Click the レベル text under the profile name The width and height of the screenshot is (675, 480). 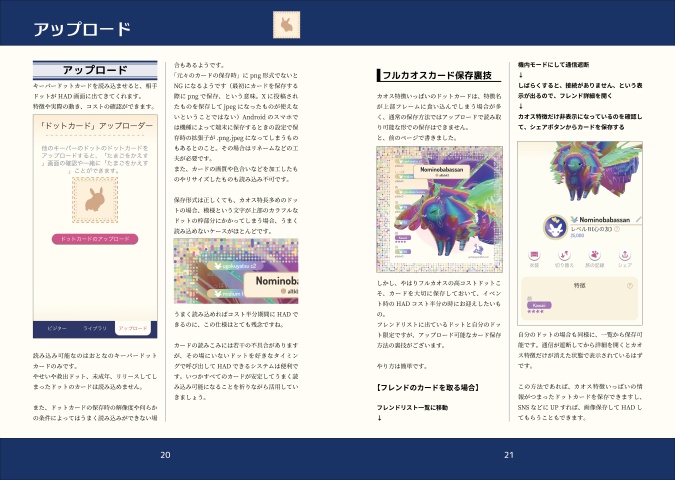[591, 229]
